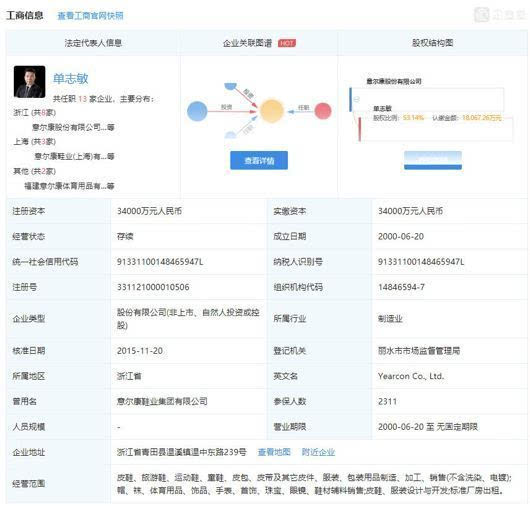Click the blue button under equity structure

pyautogui.click(x=433, y=160)
